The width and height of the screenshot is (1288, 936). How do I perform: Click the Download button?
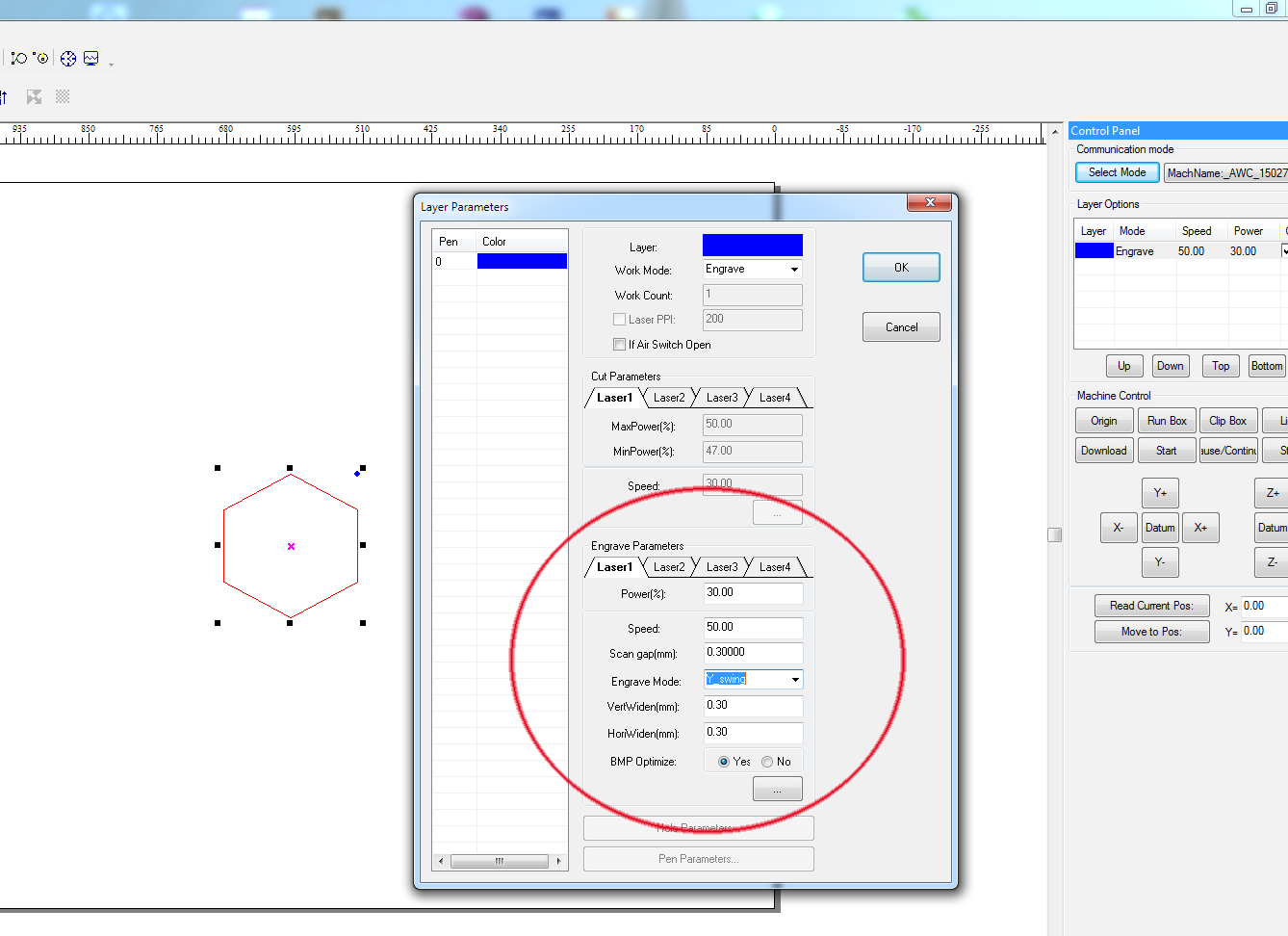click(1104, 451)
